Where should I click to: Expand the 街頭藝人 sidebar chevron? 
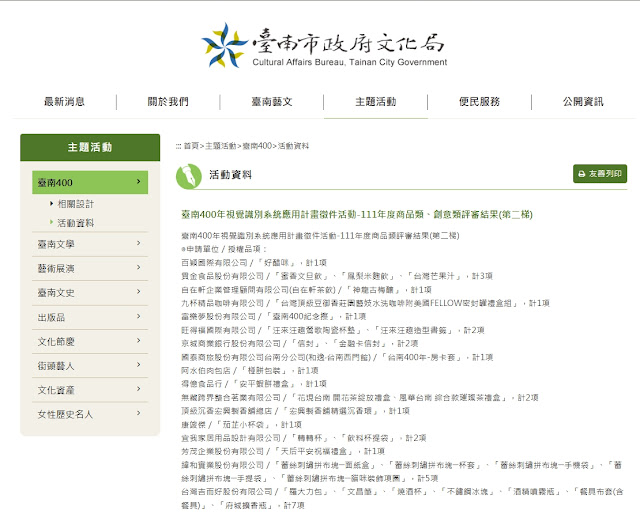tap(139, 364)
